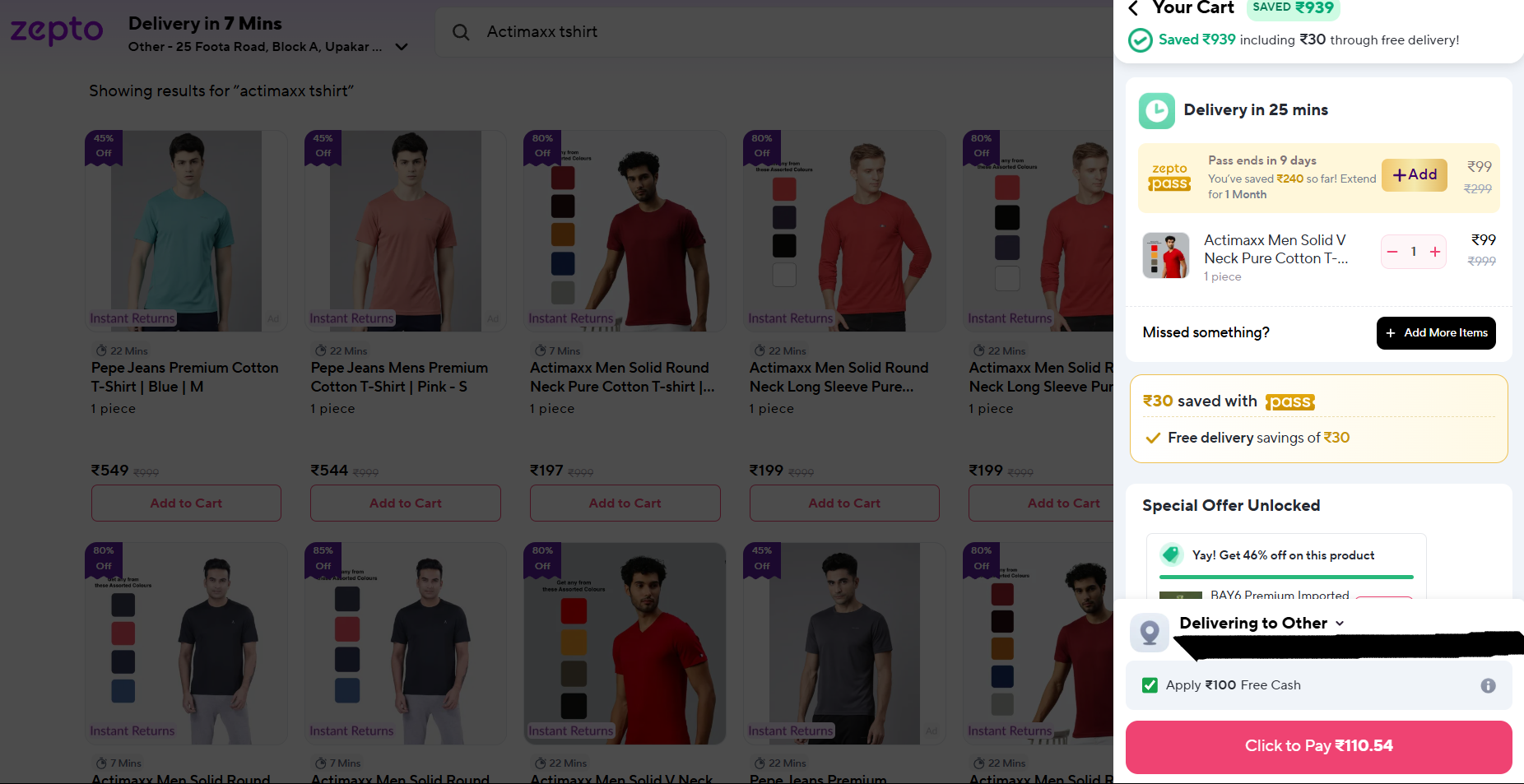The height and width of the screenshot is (784, 1524).
Task: Add Zepto Pass extension for ₹99
Action: pyautogui.click(x=1414, y=175)
